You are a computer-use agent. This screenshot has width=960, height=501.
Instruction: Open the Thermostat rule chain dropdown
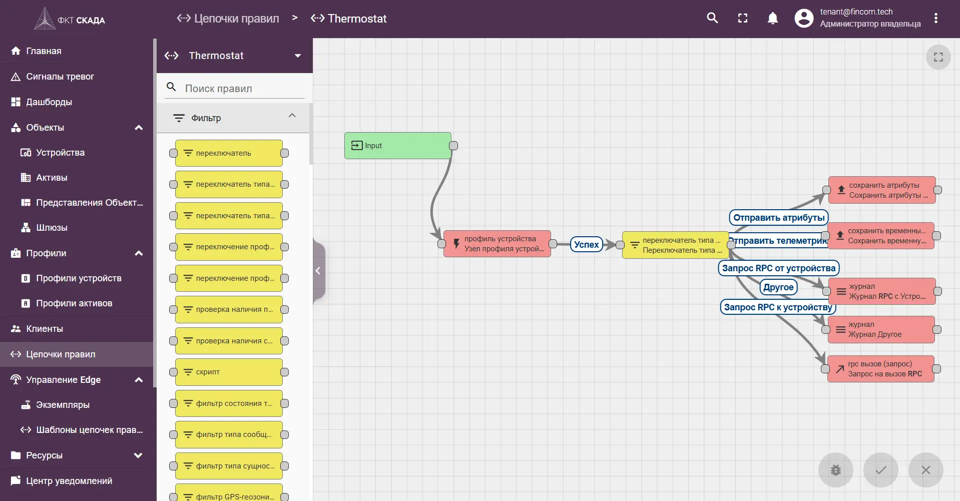pyautogui.click(x=298, y=56)
